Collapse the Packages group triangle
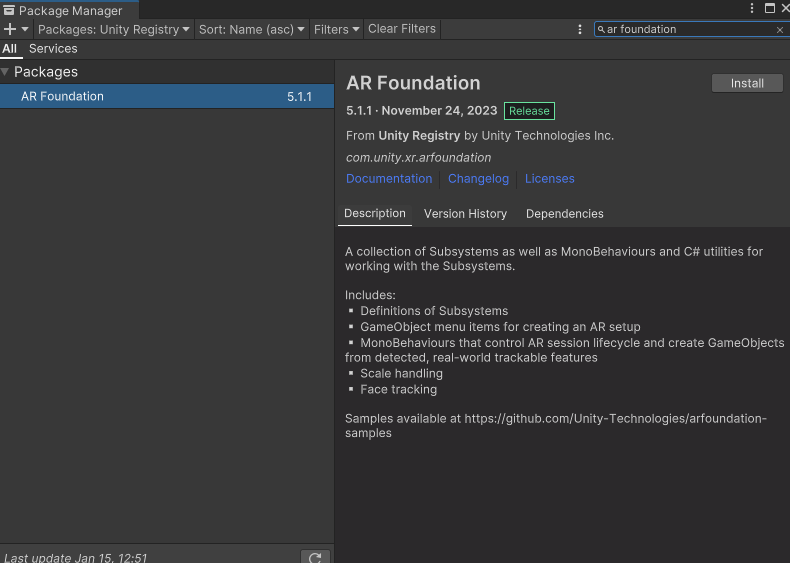 pyautogui.click(x=5, y=72)
